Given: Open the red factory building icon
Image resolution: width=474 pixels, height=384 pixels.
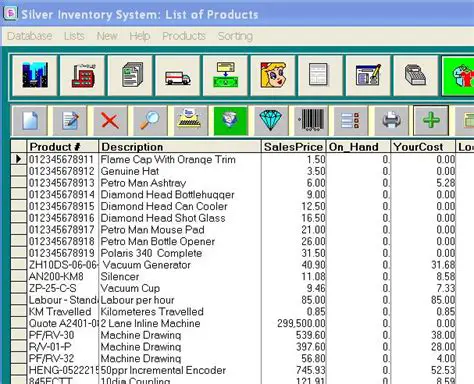Looking at the screenshot, I should pos(82,76).
